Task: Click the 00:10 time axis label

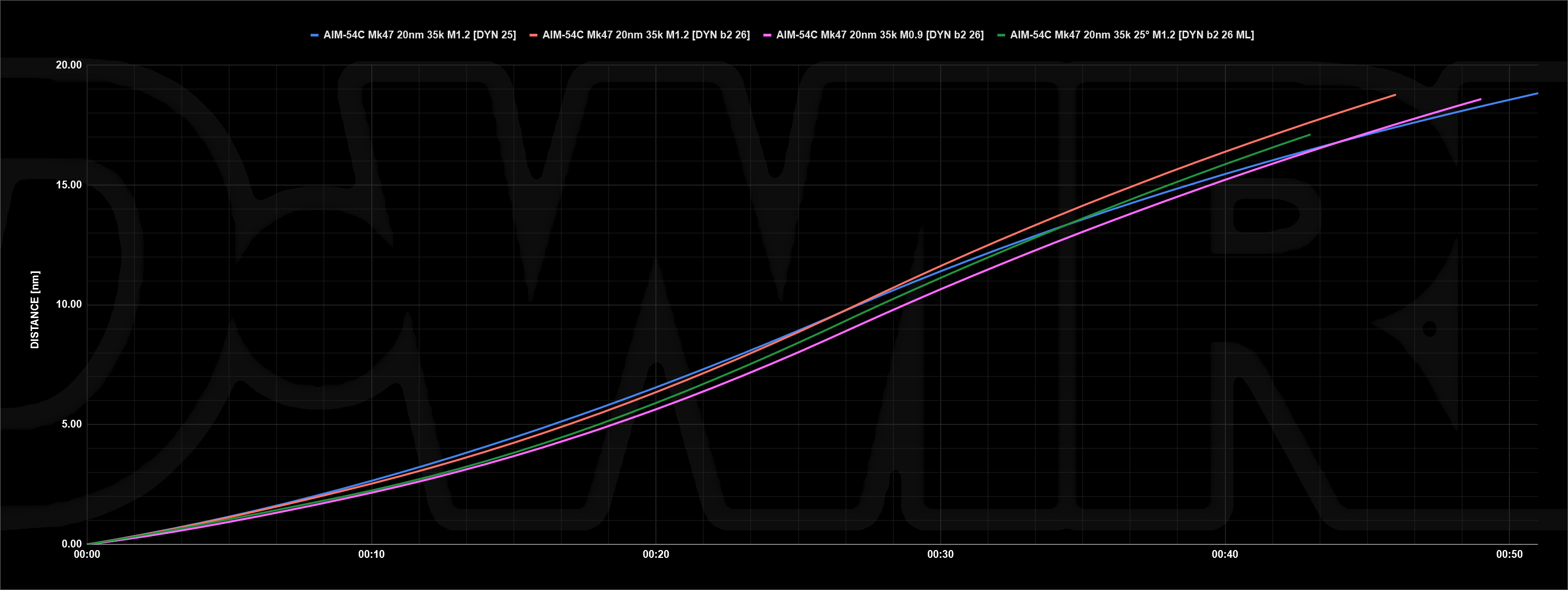Action: (372, 554)
